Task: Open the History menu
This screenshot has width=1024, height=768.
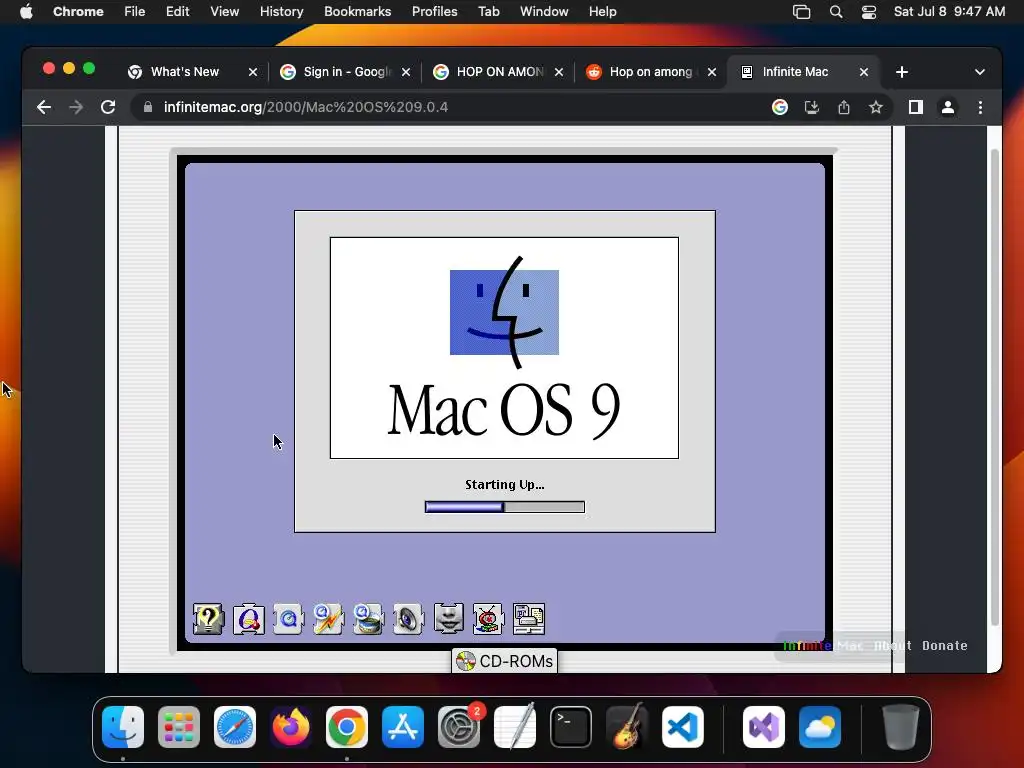Action: 281,12
